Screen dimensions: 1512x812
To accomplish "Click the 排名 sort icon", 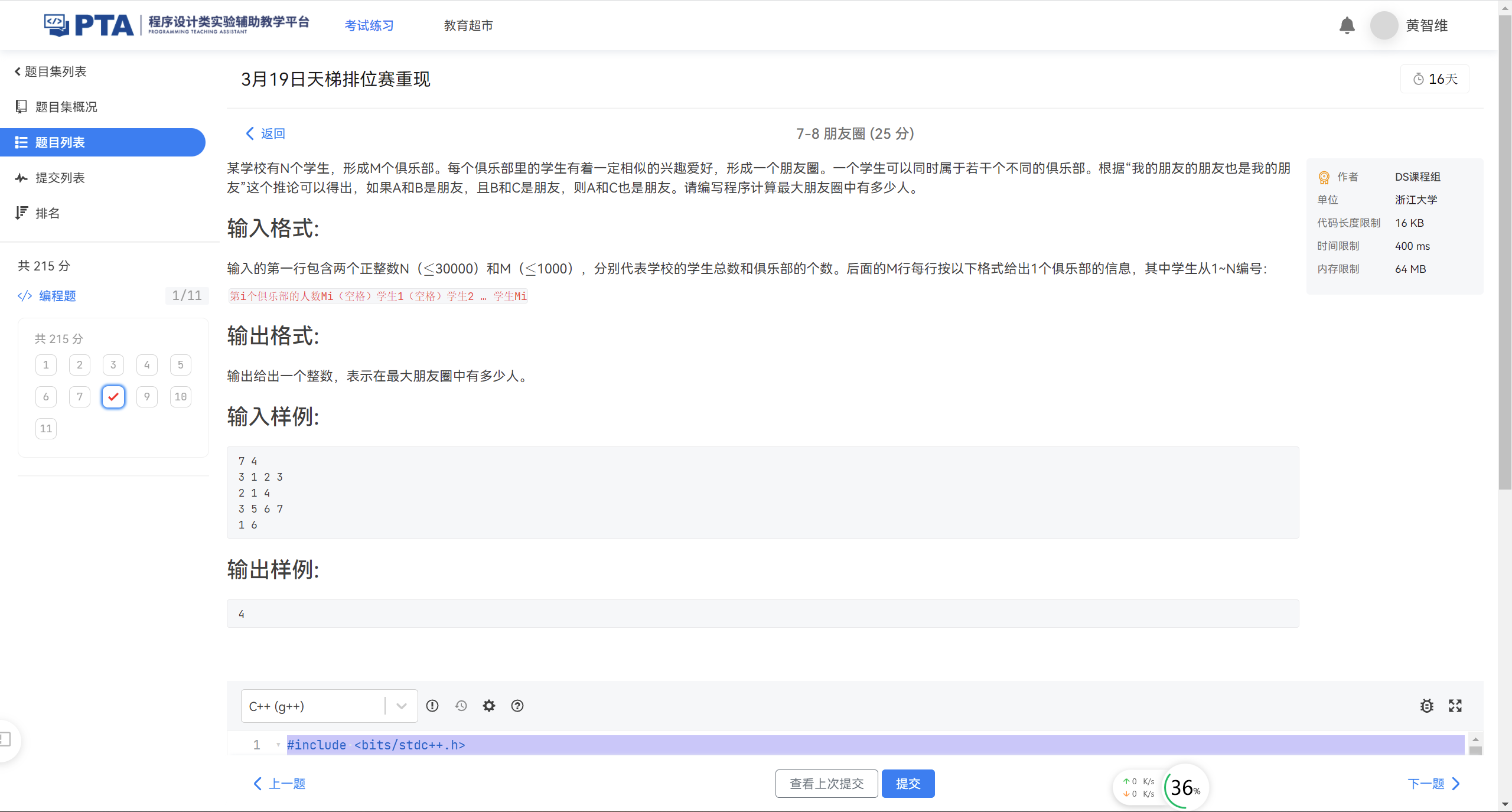I will click(x=21, y=213).
